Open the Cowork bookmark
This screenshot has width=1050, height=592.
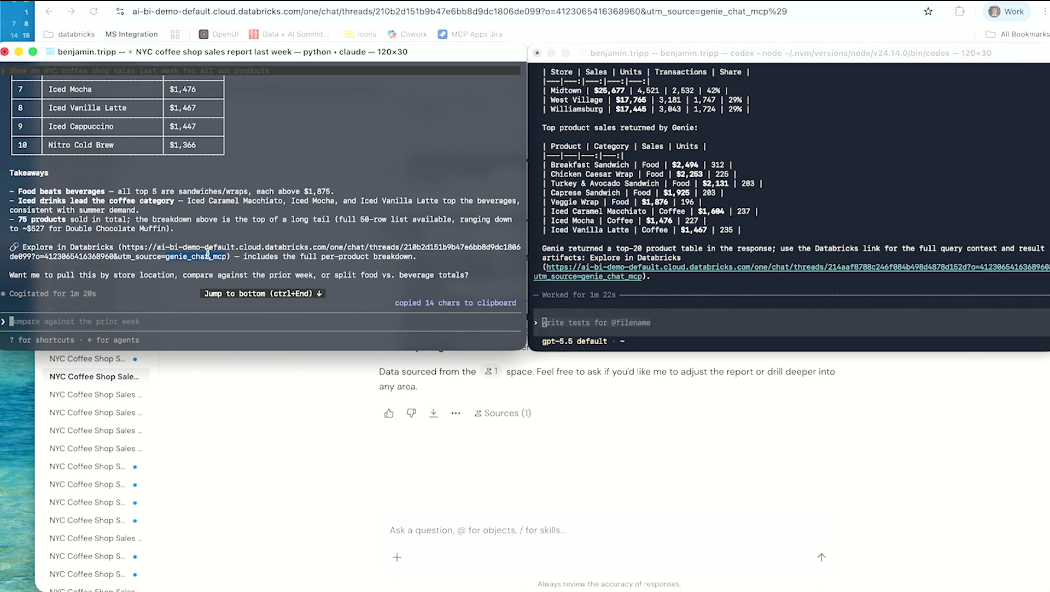pyautogui.click(x=407, y=34)
